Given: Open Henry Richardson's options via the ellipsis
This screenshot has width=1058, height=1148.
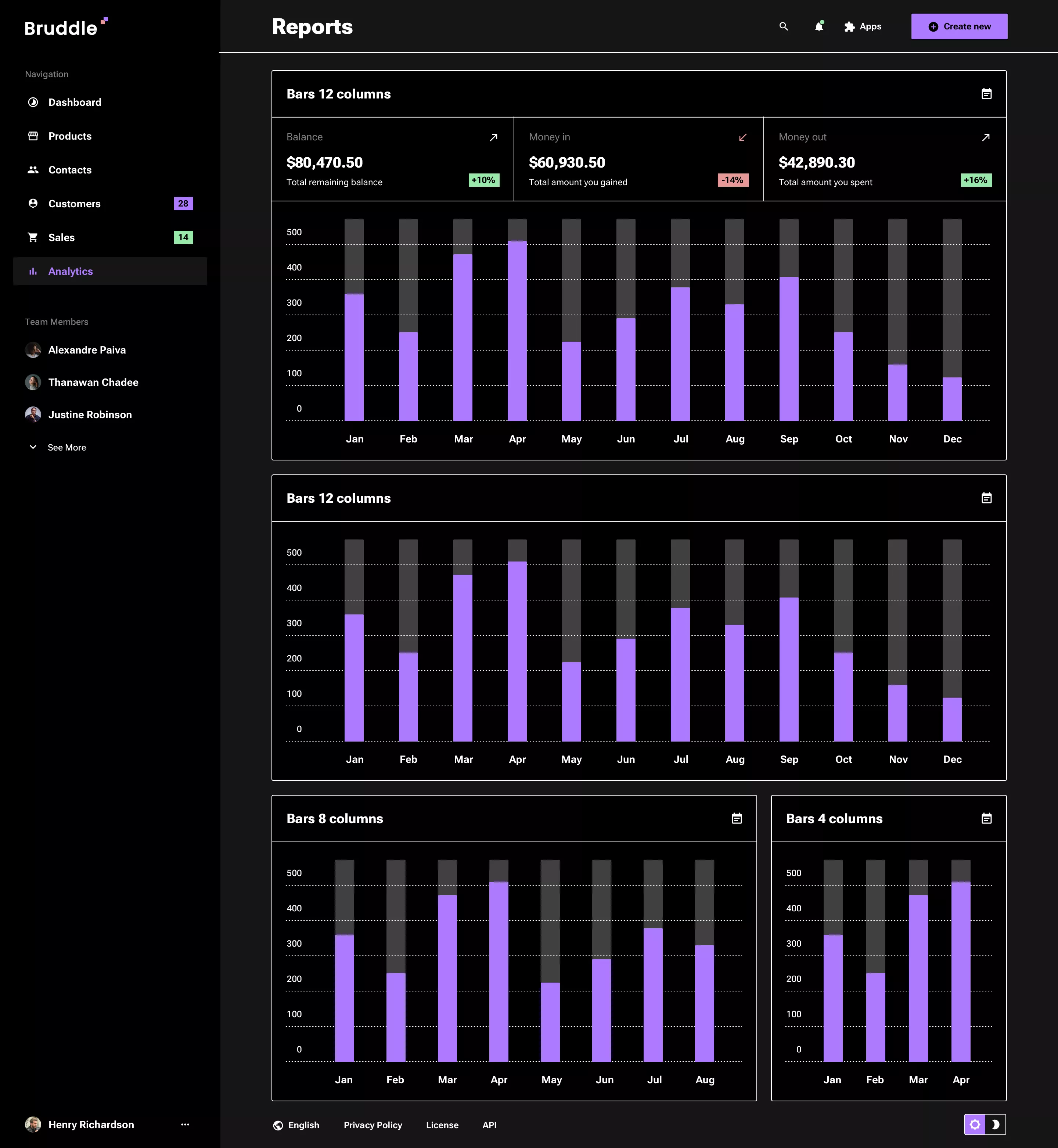Looking at the screenshot, I should pyautogui.click(x=185, y=1124).
